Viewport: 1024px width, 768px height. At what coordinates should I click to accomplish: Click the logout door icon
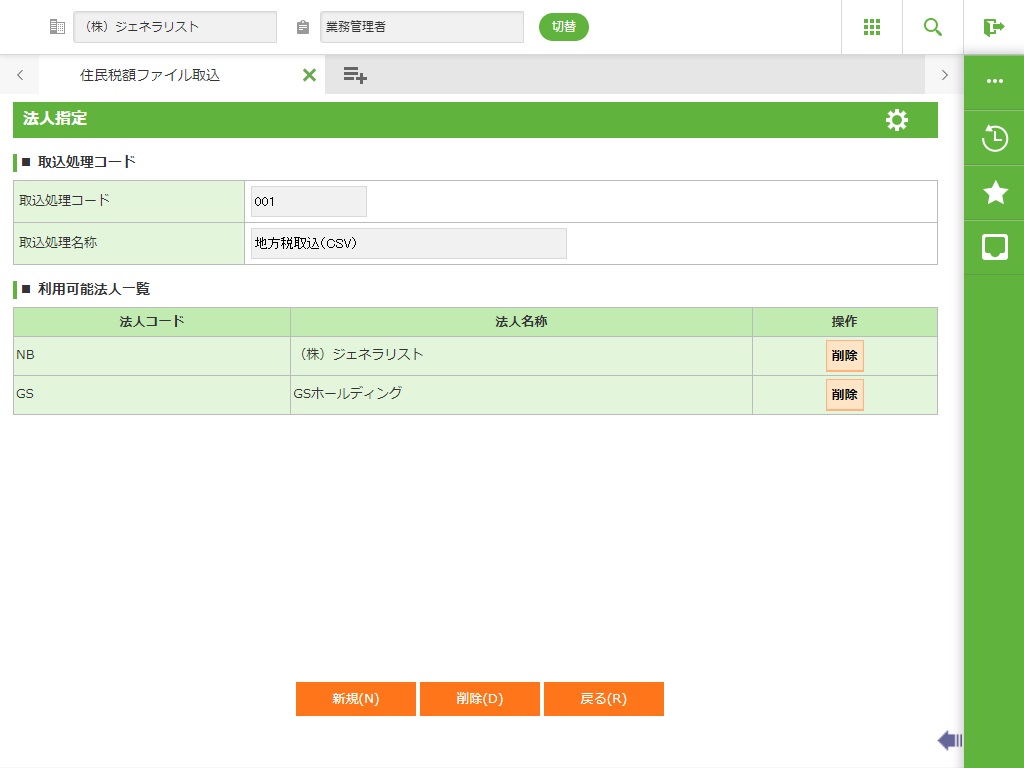point(993,27)
